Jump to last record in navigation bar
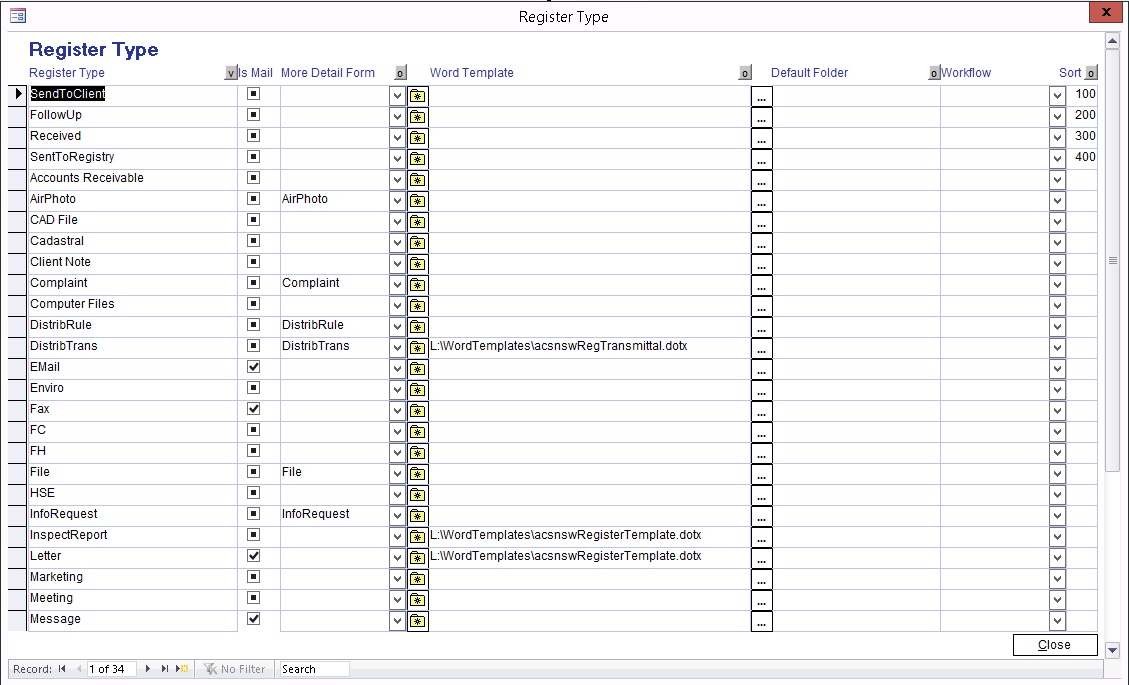The height and width of the screenshot is (685, 1129). point(165,669)
